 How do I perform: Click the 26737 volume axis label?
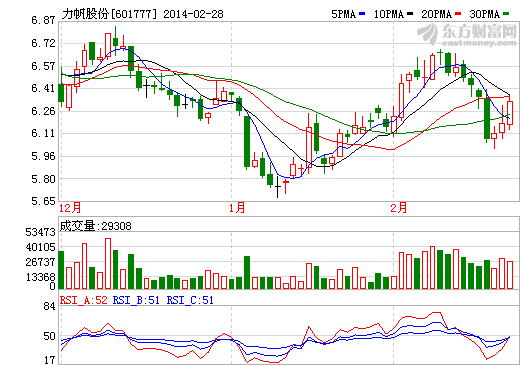[40, 262]
